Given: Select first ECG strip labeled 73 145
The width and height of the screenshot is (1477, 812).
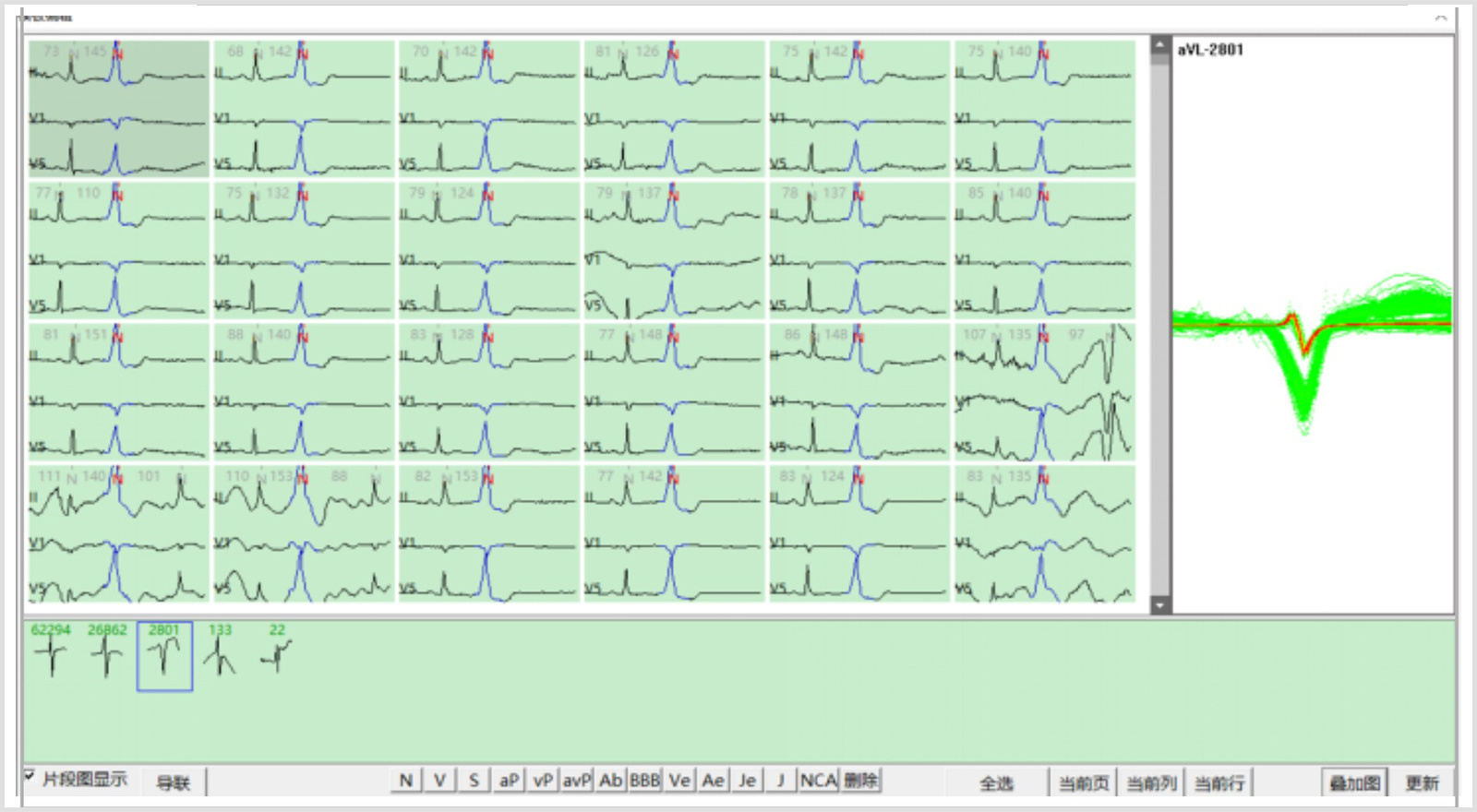Looking at the screenshot, I should 118,108.
